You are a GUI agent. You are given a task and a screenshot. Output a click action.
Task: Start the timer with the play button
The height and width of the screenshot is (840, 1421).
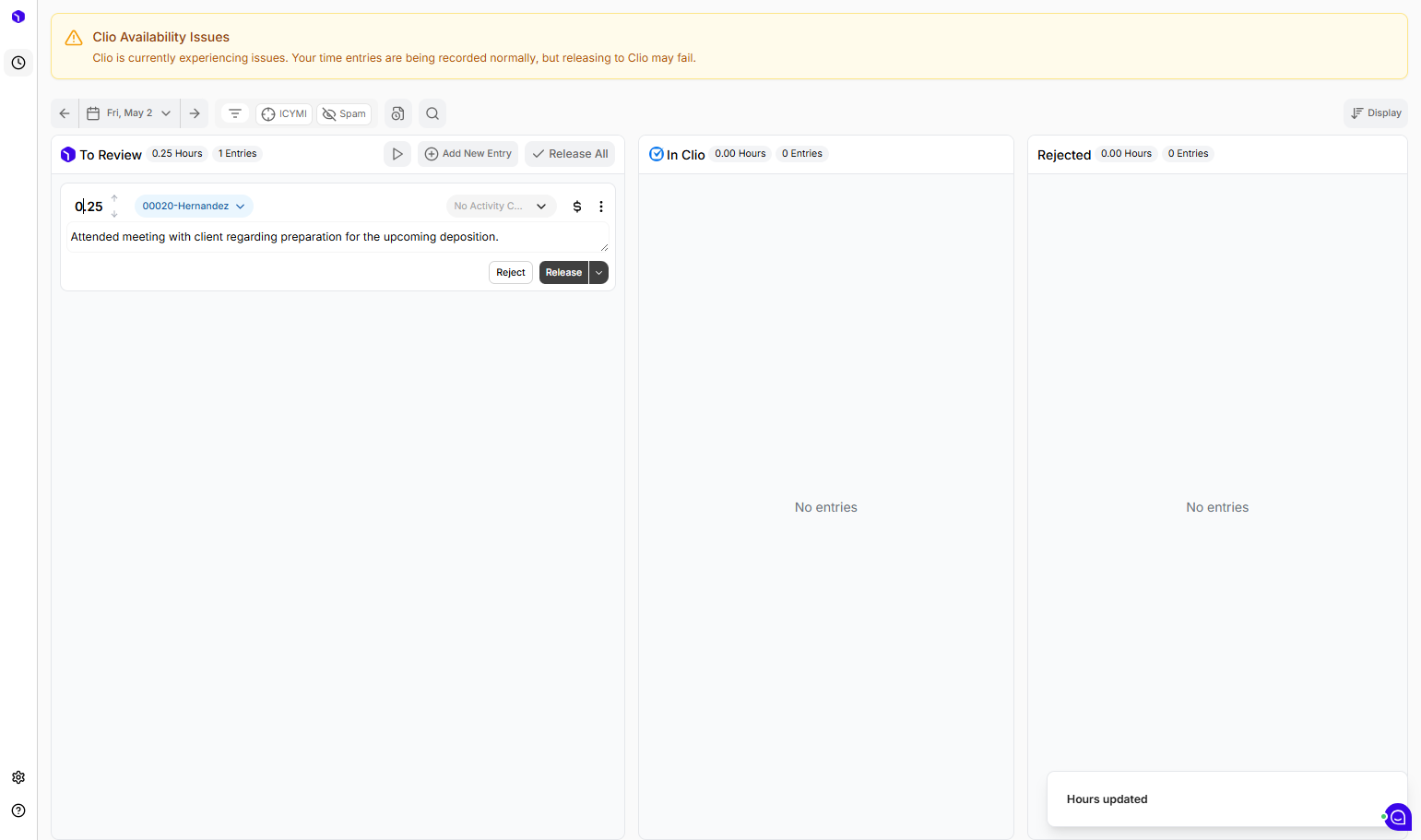[397, 154]
